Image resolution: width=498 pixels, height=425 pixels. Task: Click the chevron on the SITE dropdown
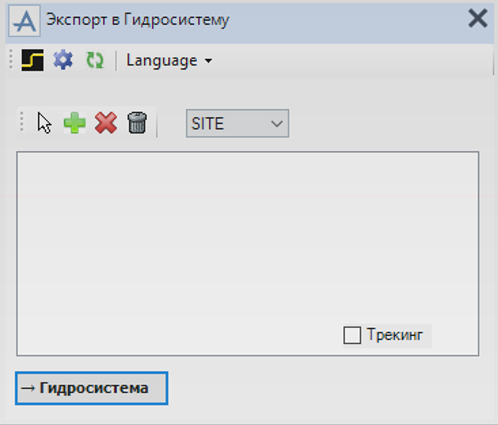click(x=277, y=124)
